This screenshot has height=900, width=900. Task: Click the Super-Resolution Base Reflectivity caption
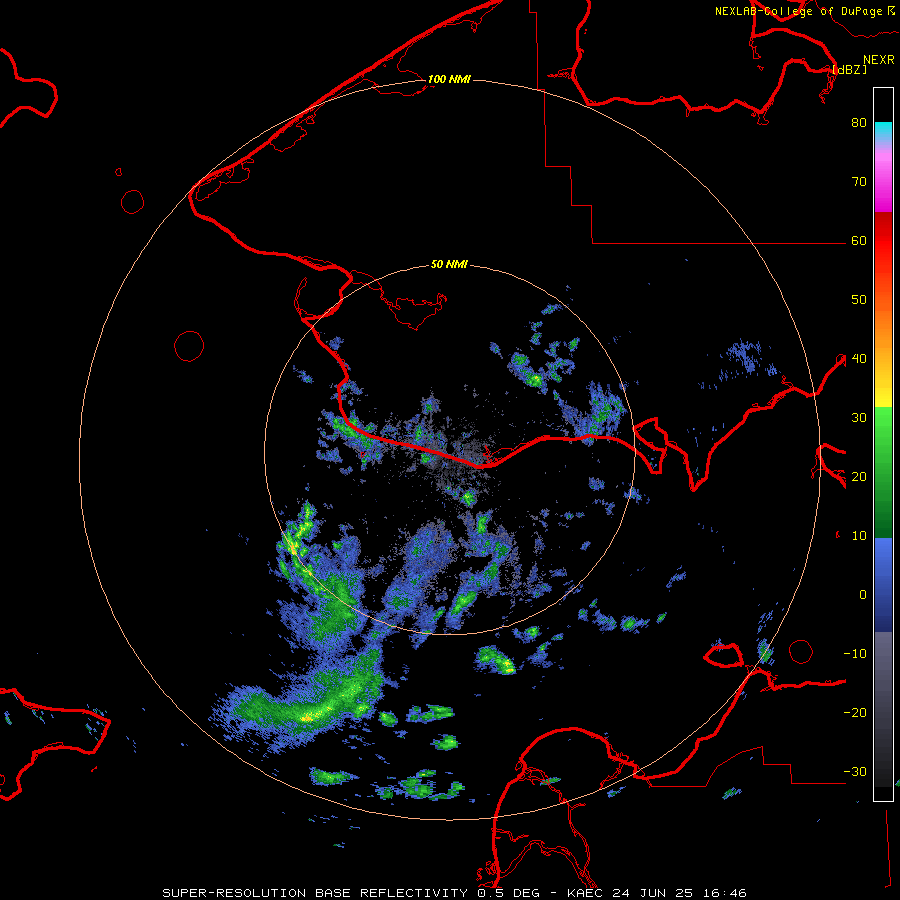[454, 893]
